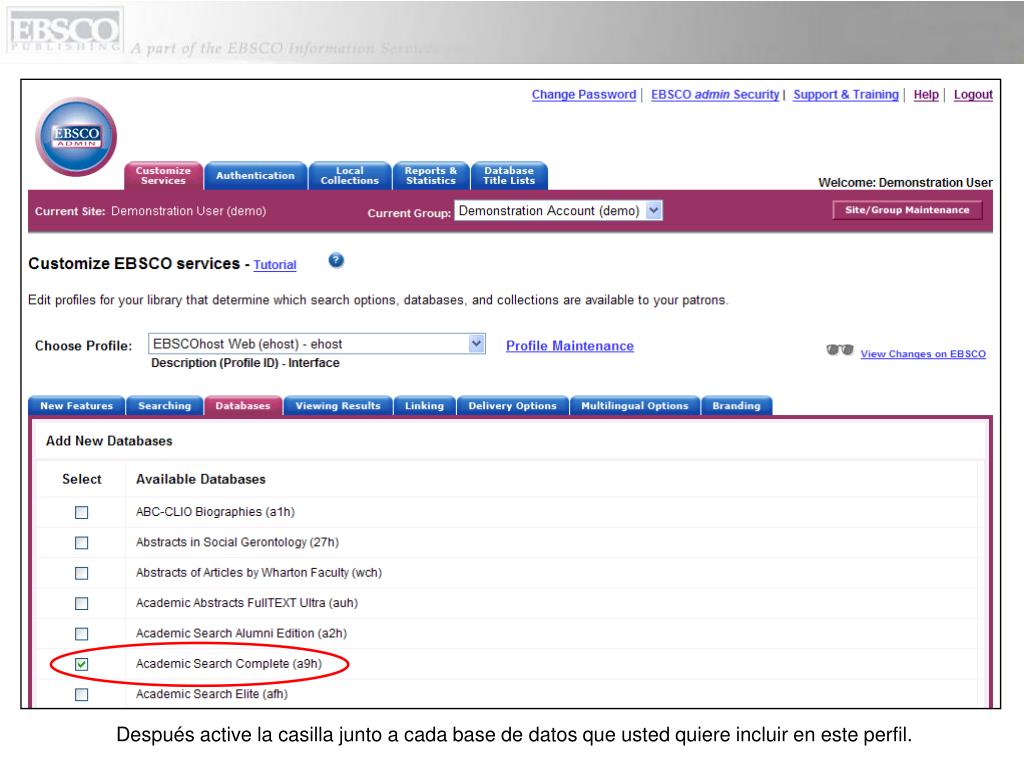This screenshot has width=1024, height=768.
Task: Open the Help link
Action: 926,95
